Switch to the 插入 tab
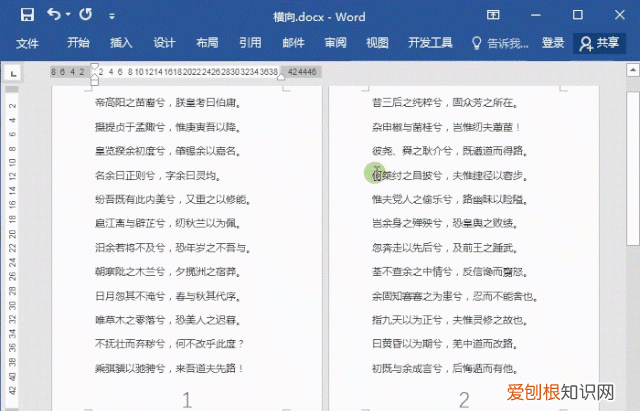Screen dimensions: 640x411 click(x=121, y=43)
